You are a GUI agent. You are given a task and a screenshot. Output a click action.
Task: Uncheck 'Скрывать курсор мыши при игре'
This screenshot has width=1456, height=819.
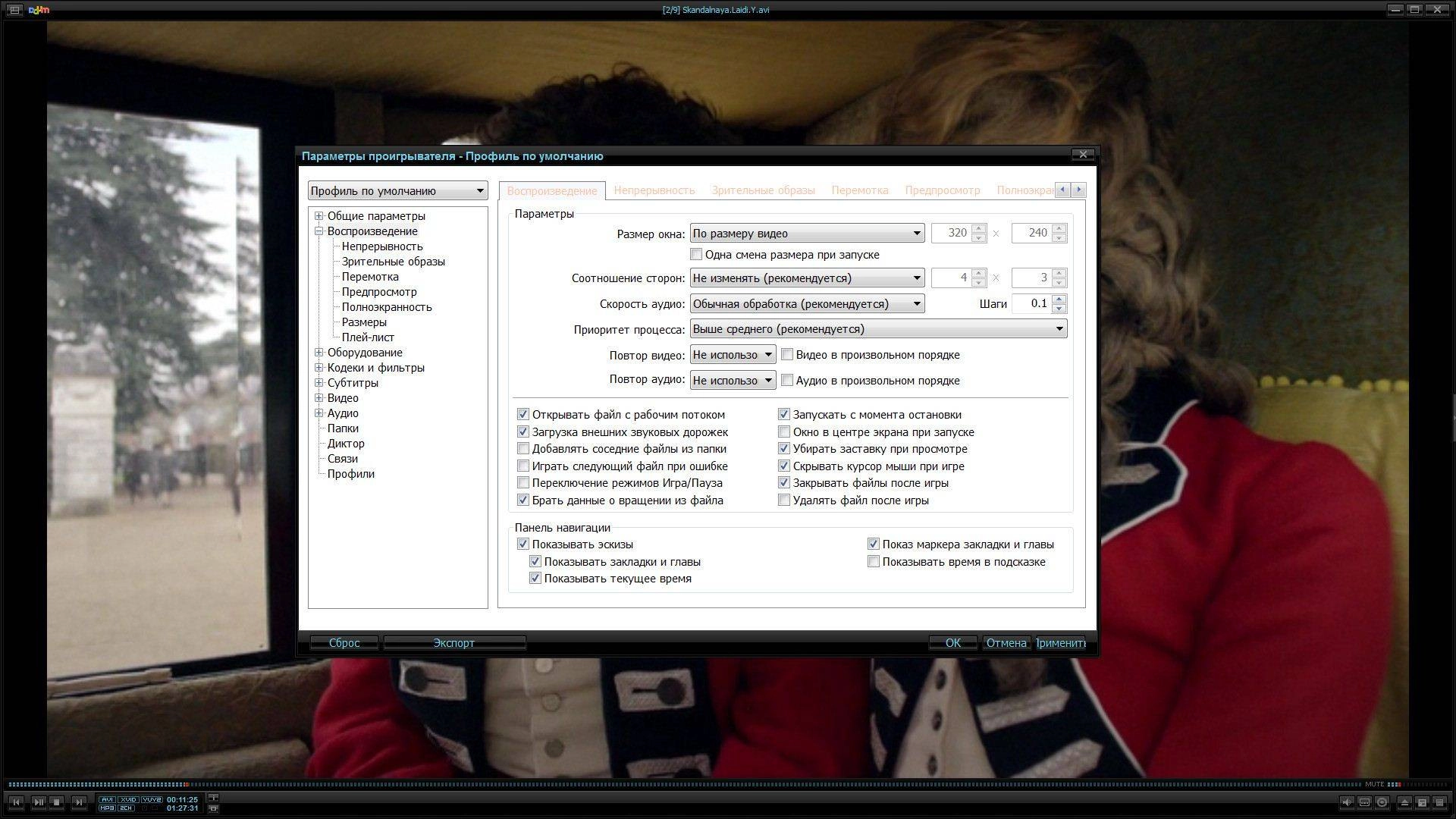784,466
